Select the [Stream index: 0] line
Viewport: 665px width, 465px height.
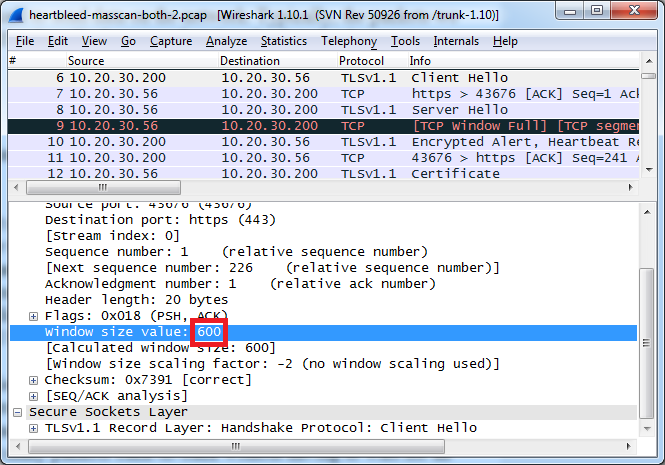tap(112, 236)
